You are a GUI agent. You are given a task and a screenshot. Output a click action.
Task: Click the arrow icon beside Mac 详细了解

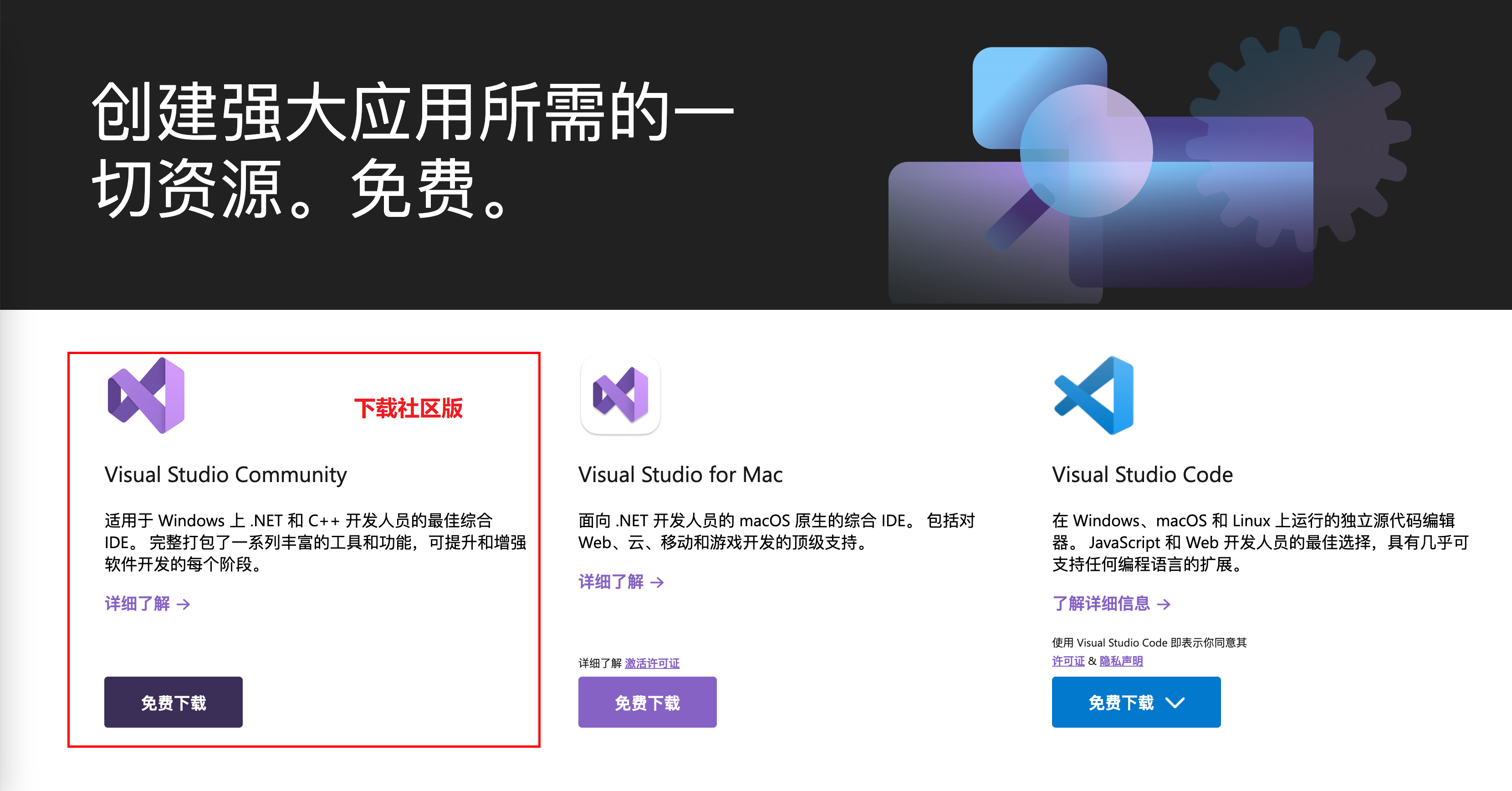click(x=657, y=582)
